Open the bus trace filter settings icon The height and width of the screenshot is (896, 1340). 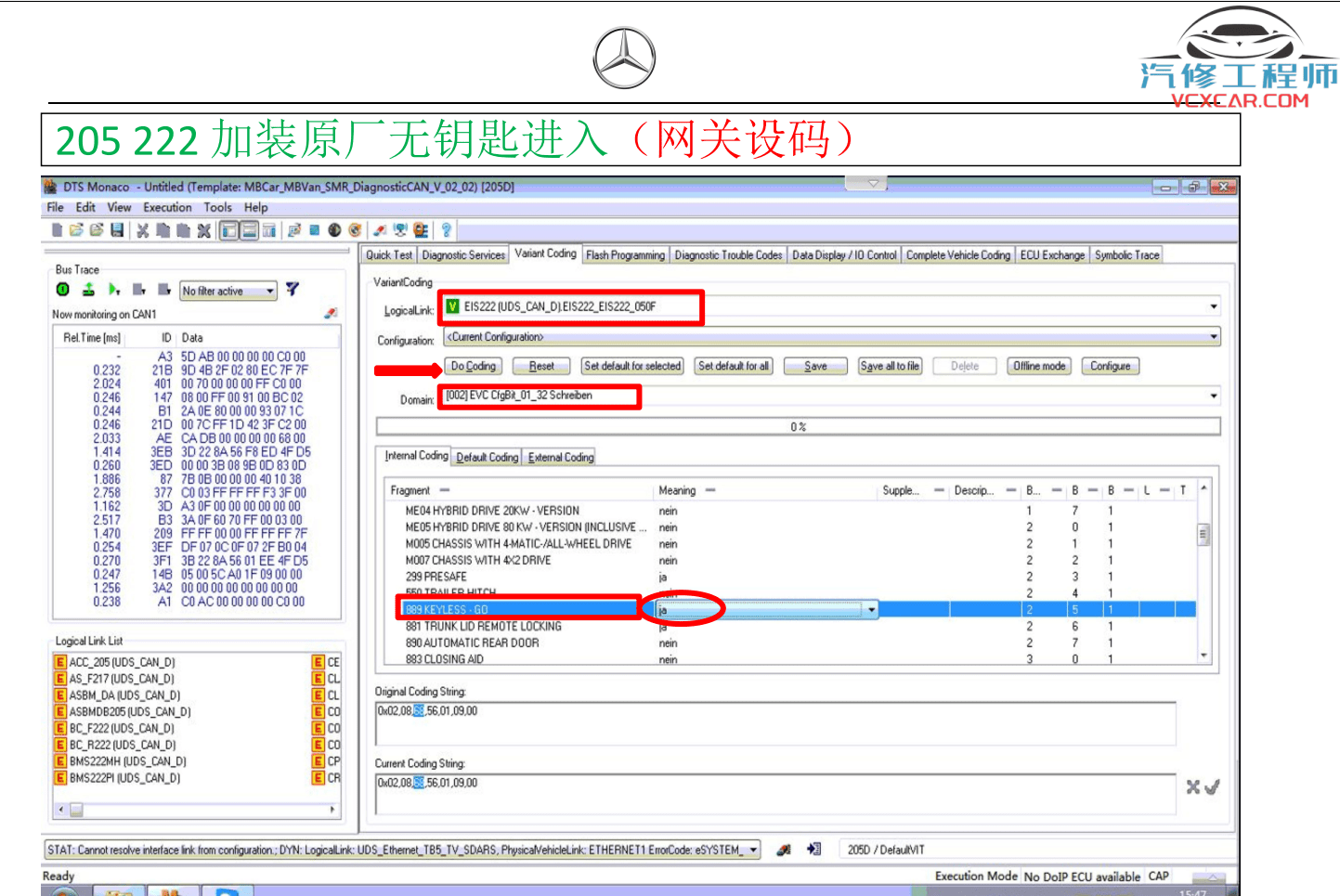(x=292, y=290)
